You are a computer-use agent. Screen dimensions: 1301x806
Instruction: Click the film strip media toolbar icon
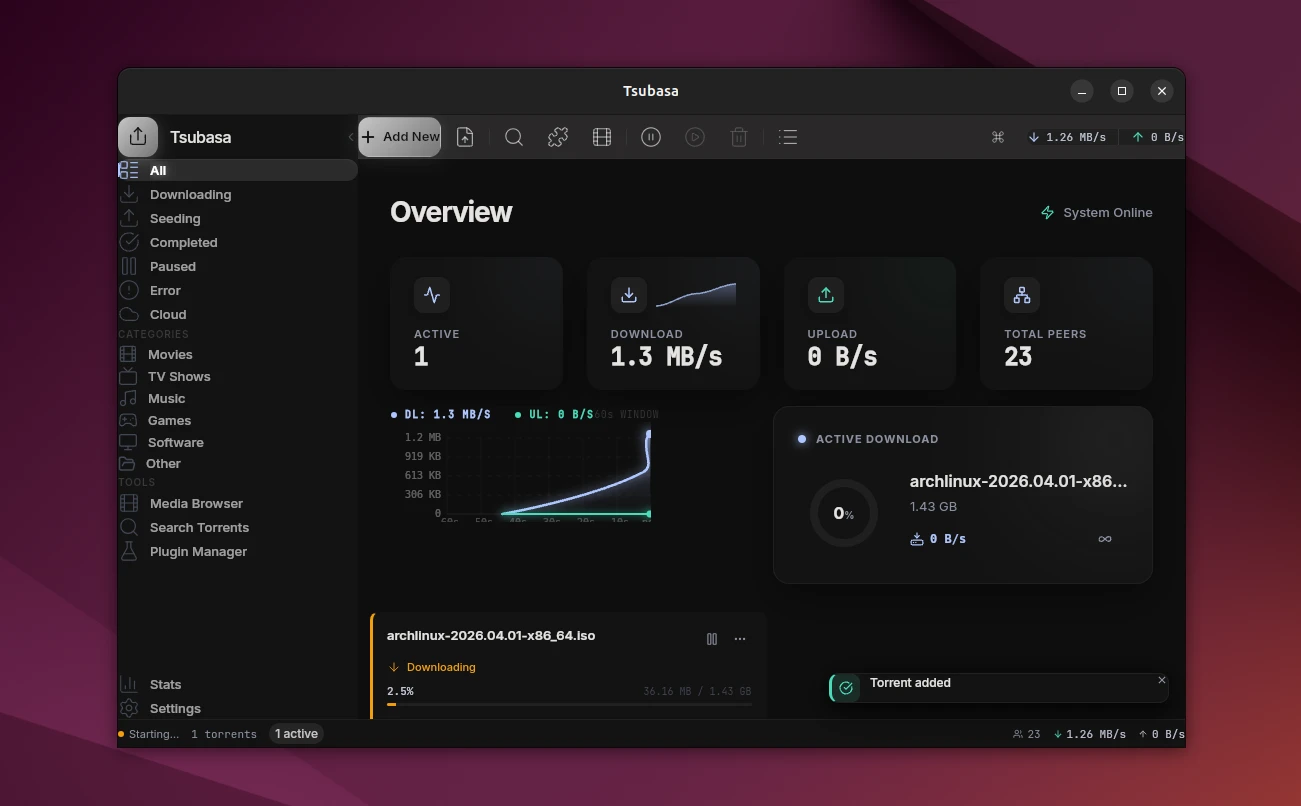[602, 137]
